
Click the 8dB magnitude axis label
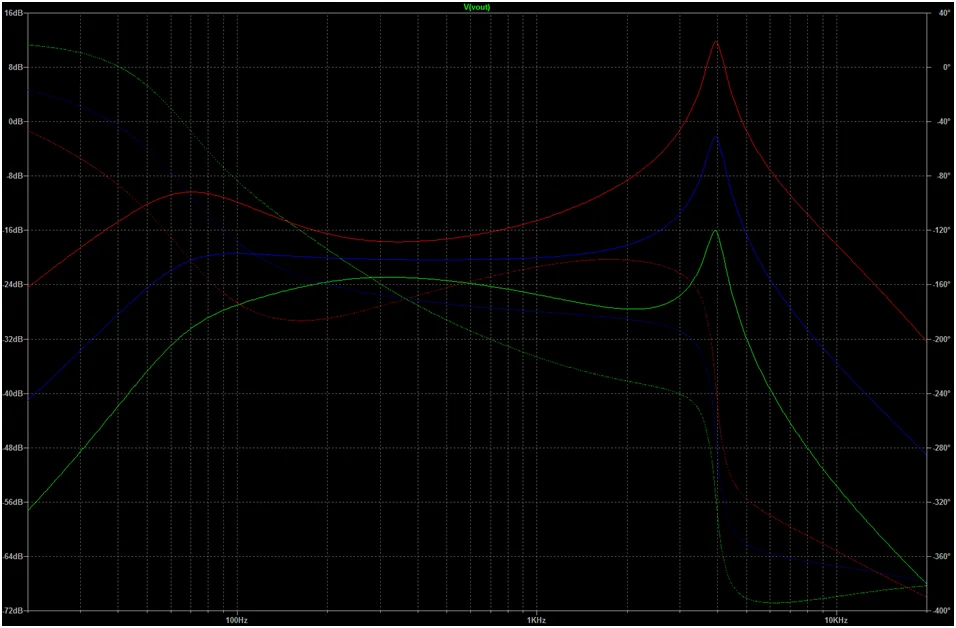[17, 67]
